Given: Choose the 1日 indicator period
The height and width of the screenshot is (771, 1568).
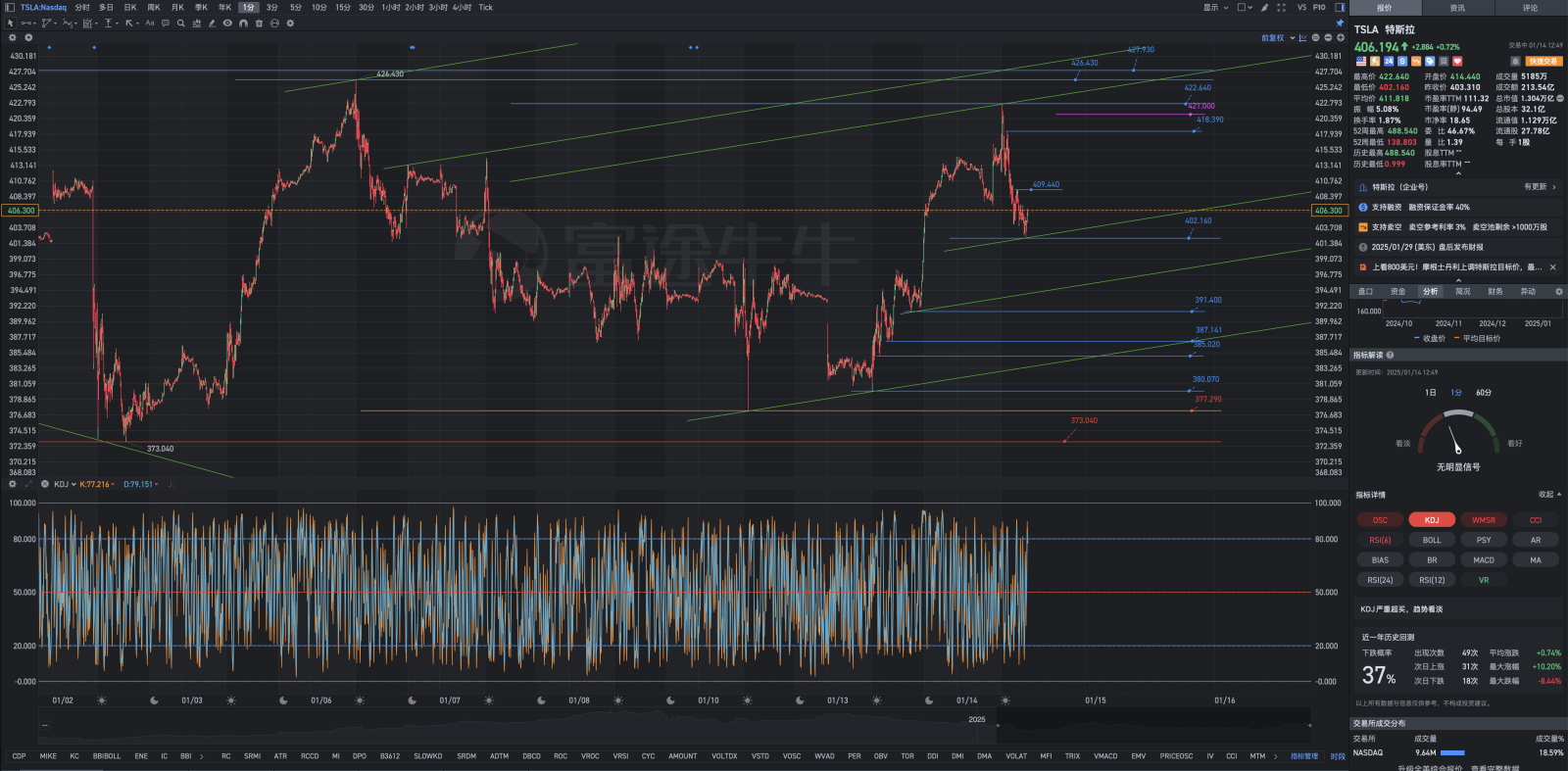Looking at the screenshot, I should [x=1431, y=393].
